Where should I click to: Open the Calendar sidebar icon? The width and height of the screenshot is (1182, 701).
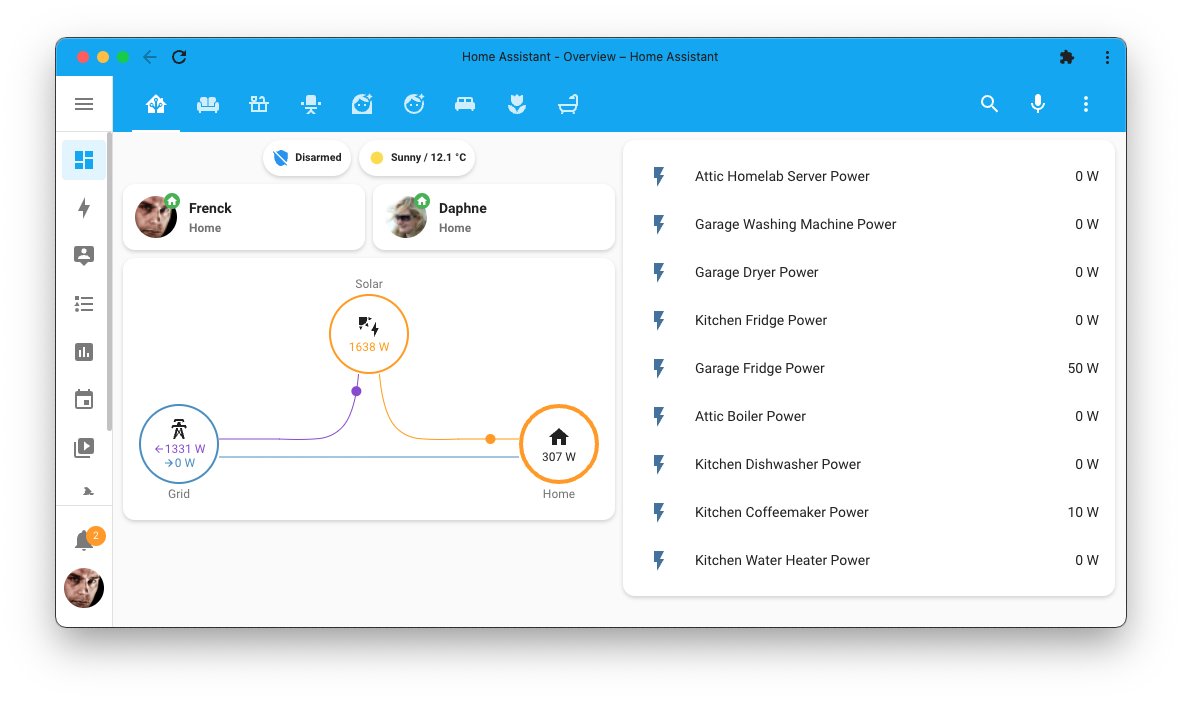(84, 399)
